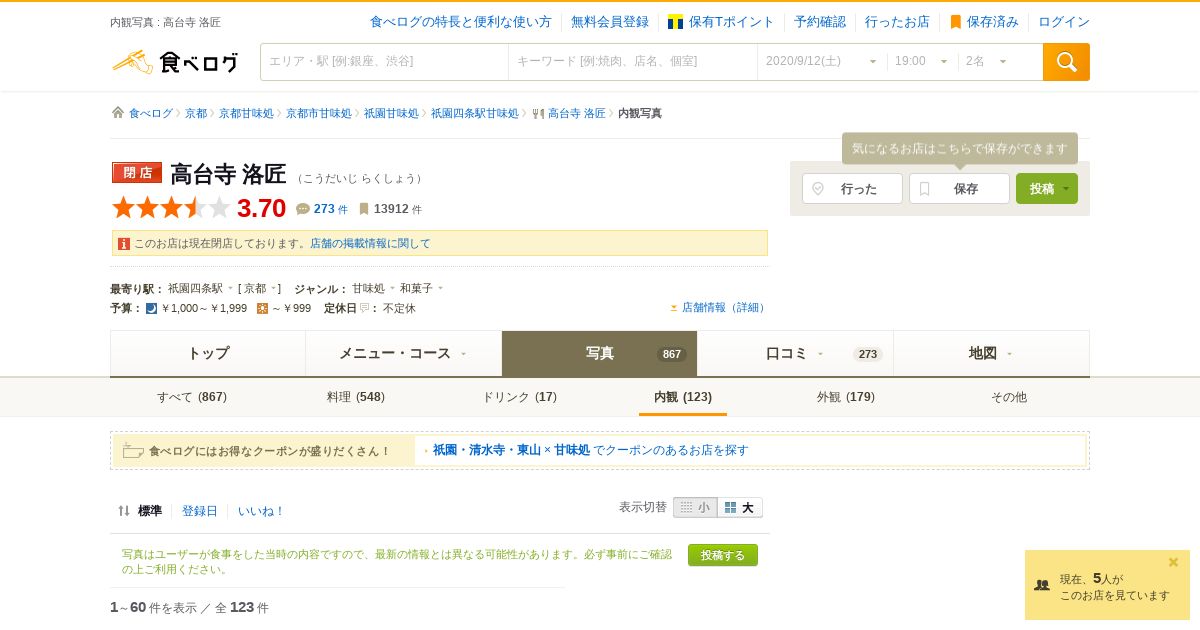The image size is (1200, 630).
Task: Click breadcrumb link 祇園四条駅甘味処
Action: click(x=475, y=114)
